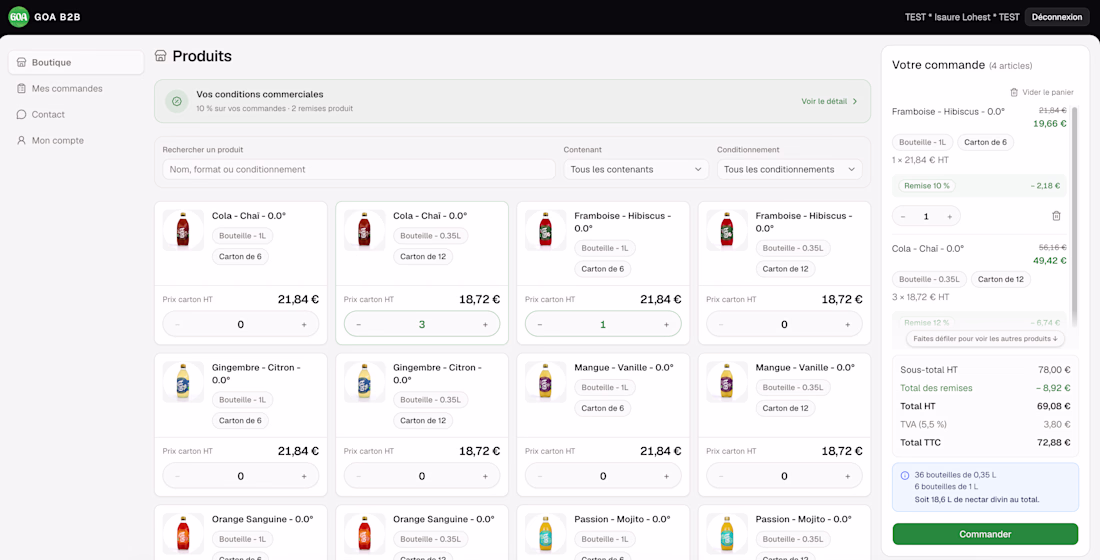
Task: Click the Déconnexion button
Action: 1057,17
